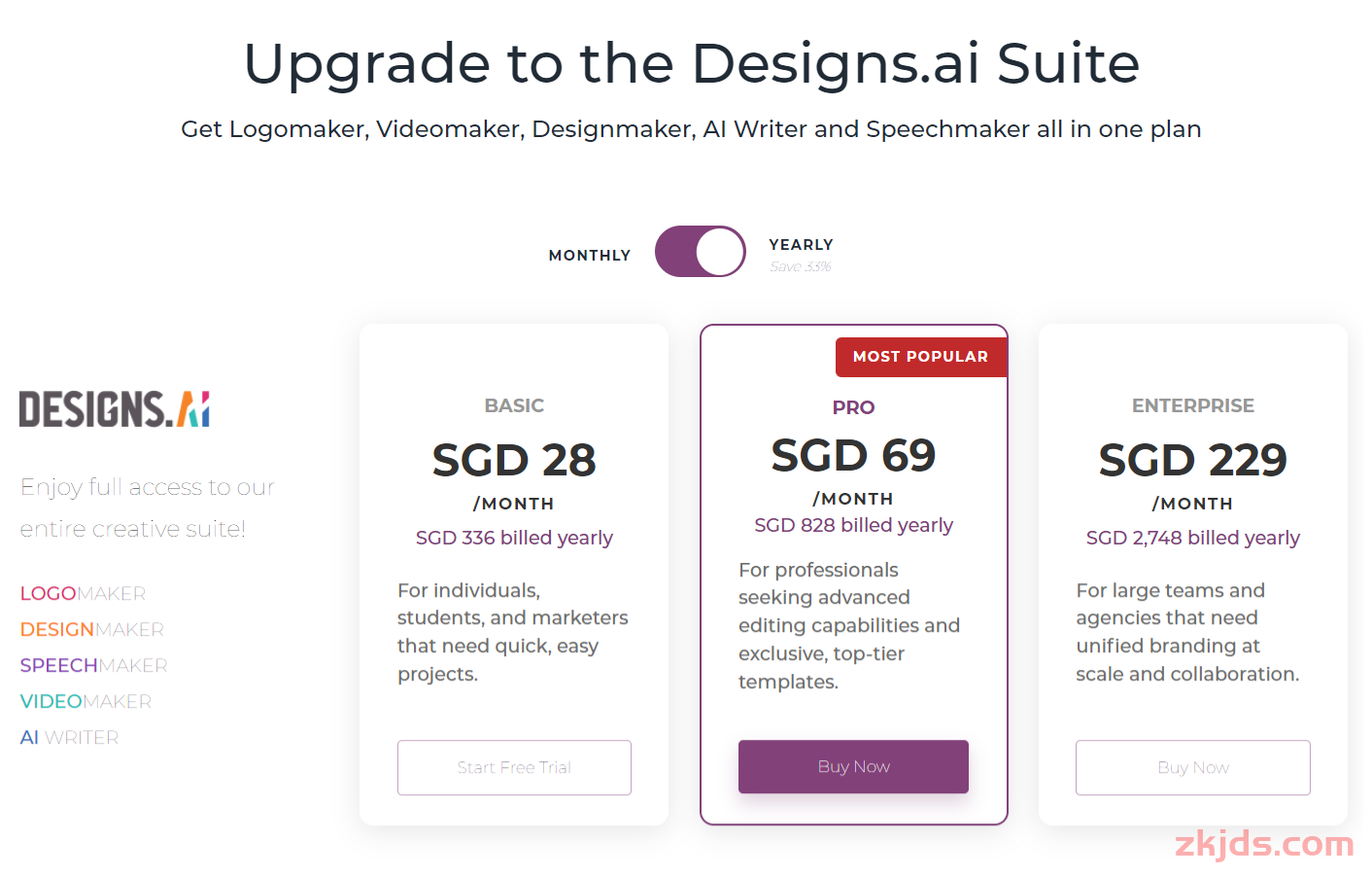Select the YEARLY billing label
The width and height of the screenshot is (1372, 875).
(801, 244)
